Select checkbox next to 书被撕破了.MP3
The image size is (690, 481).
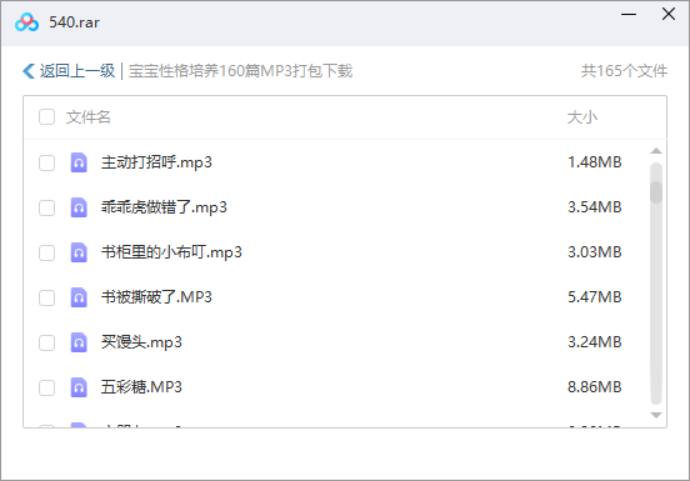click(47, 298)
